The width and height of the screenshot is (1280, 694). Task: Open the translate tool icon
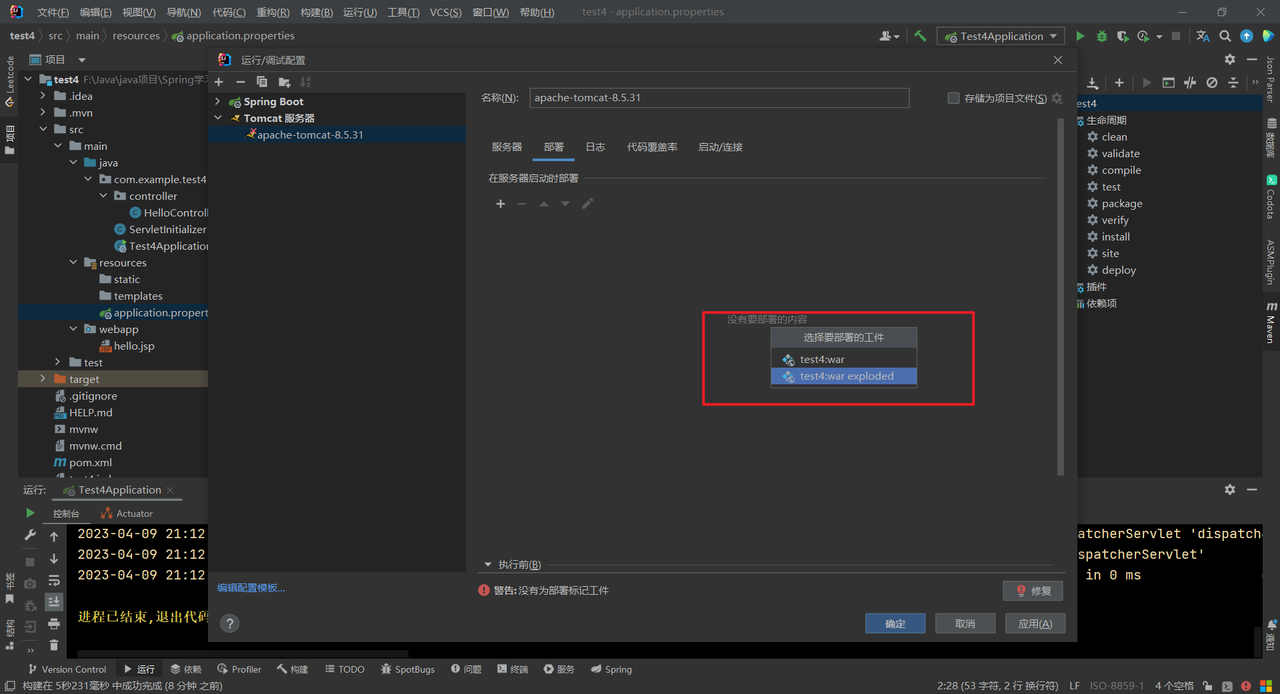pyautogui.click(x=1203, y=36)
